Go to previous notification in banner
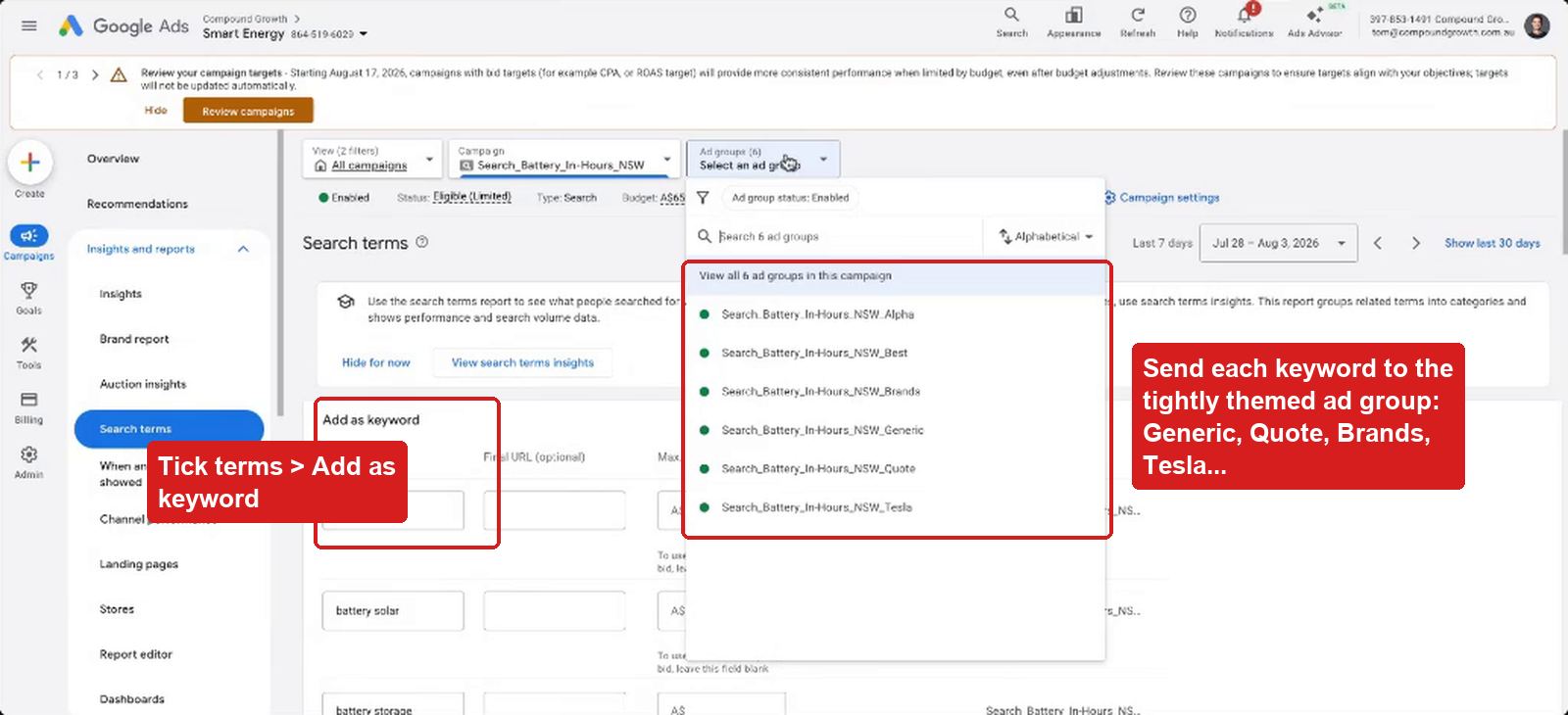 coord(40,74)
